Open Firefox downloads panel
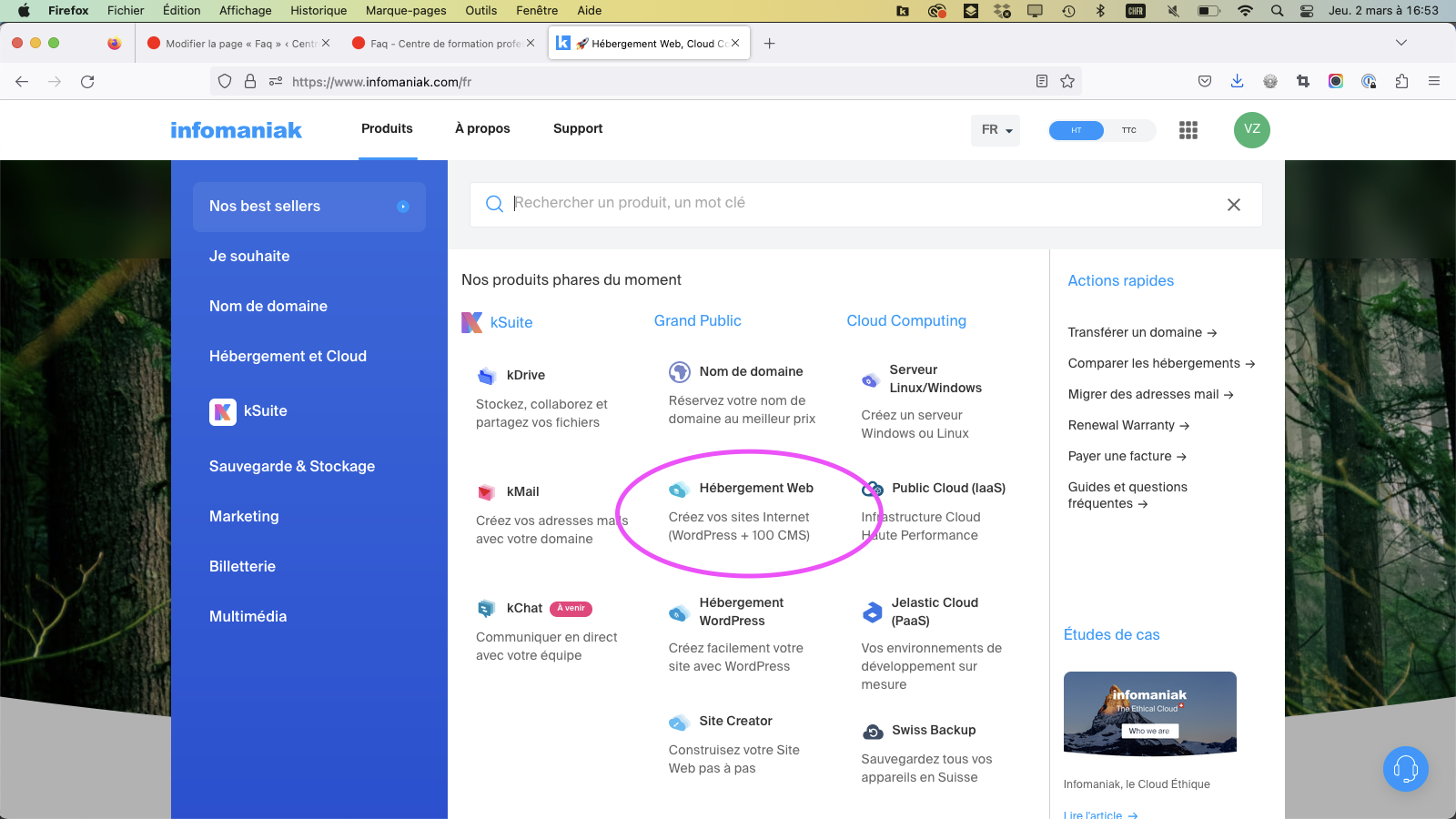The width and height of the screenshot is (1456, 819). click(1238, 81)
